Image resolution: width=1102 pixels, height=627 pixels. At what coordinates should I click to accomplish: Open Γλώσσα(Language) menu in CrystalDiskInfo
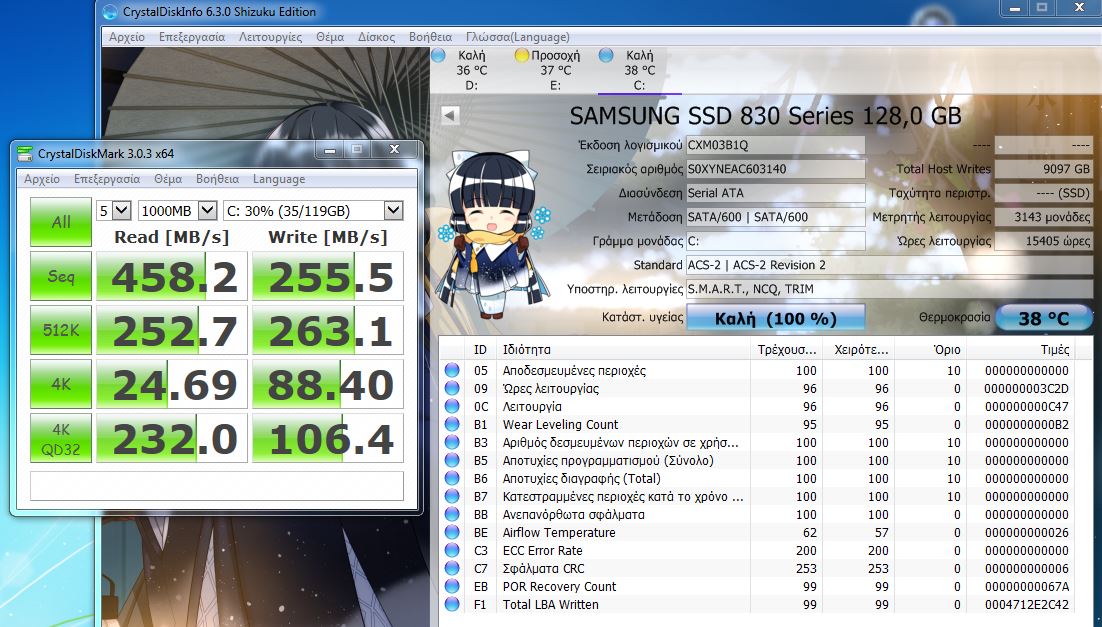(517, 37)
